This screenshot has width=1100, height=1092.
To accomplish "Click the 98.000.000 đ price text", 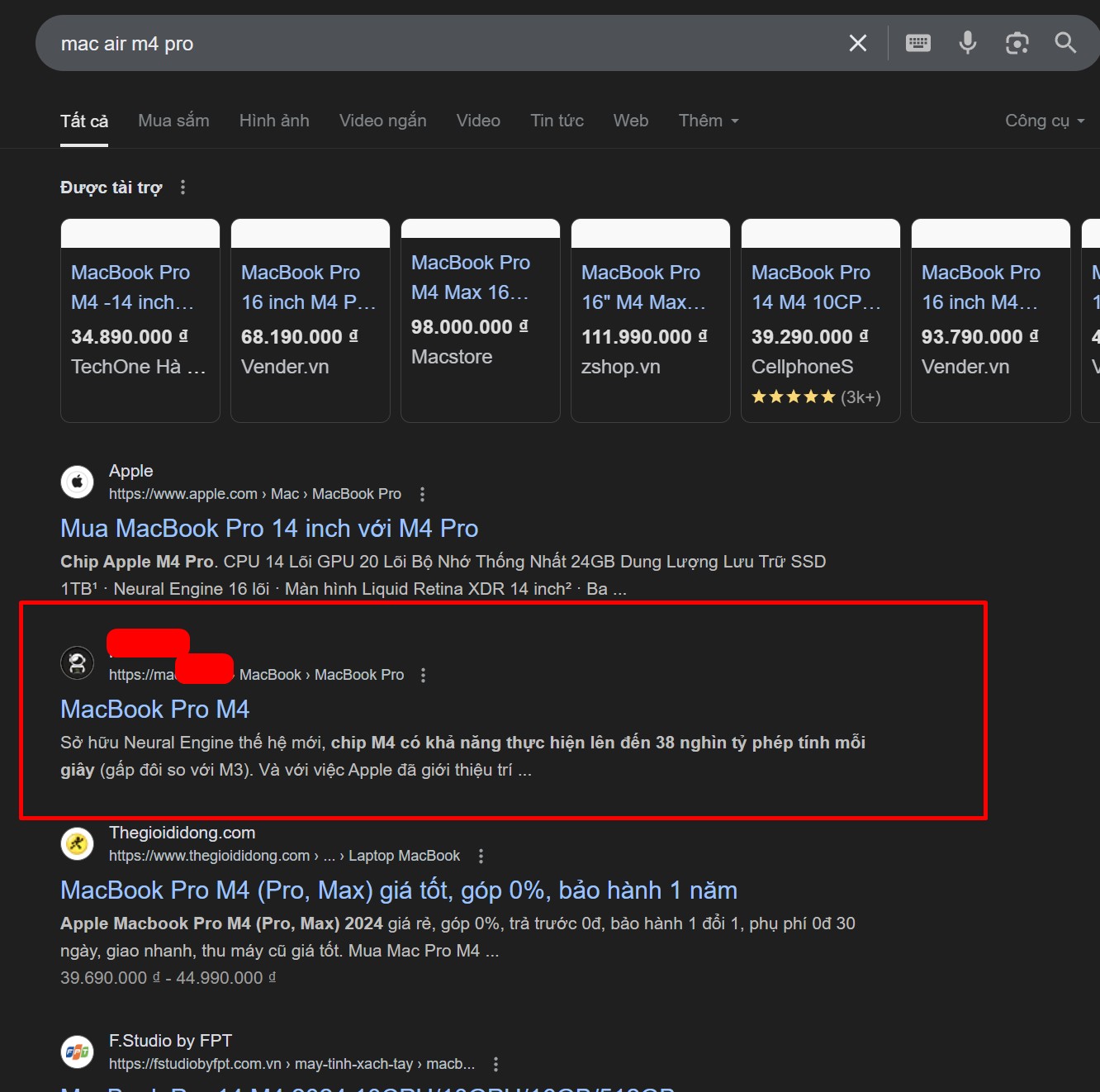I will [470, 327].
